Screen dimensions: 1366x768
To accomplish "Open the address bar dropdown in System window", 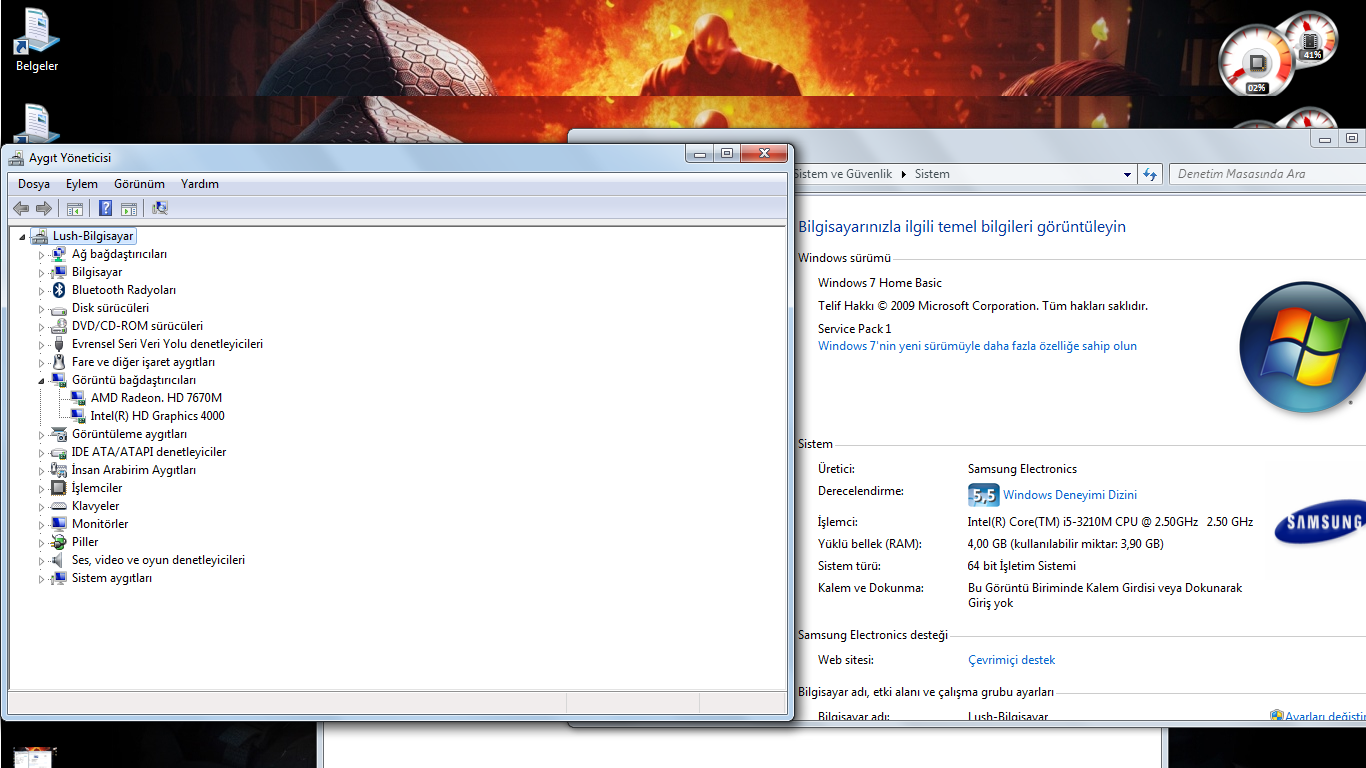I will click(x=1127, y=174).
